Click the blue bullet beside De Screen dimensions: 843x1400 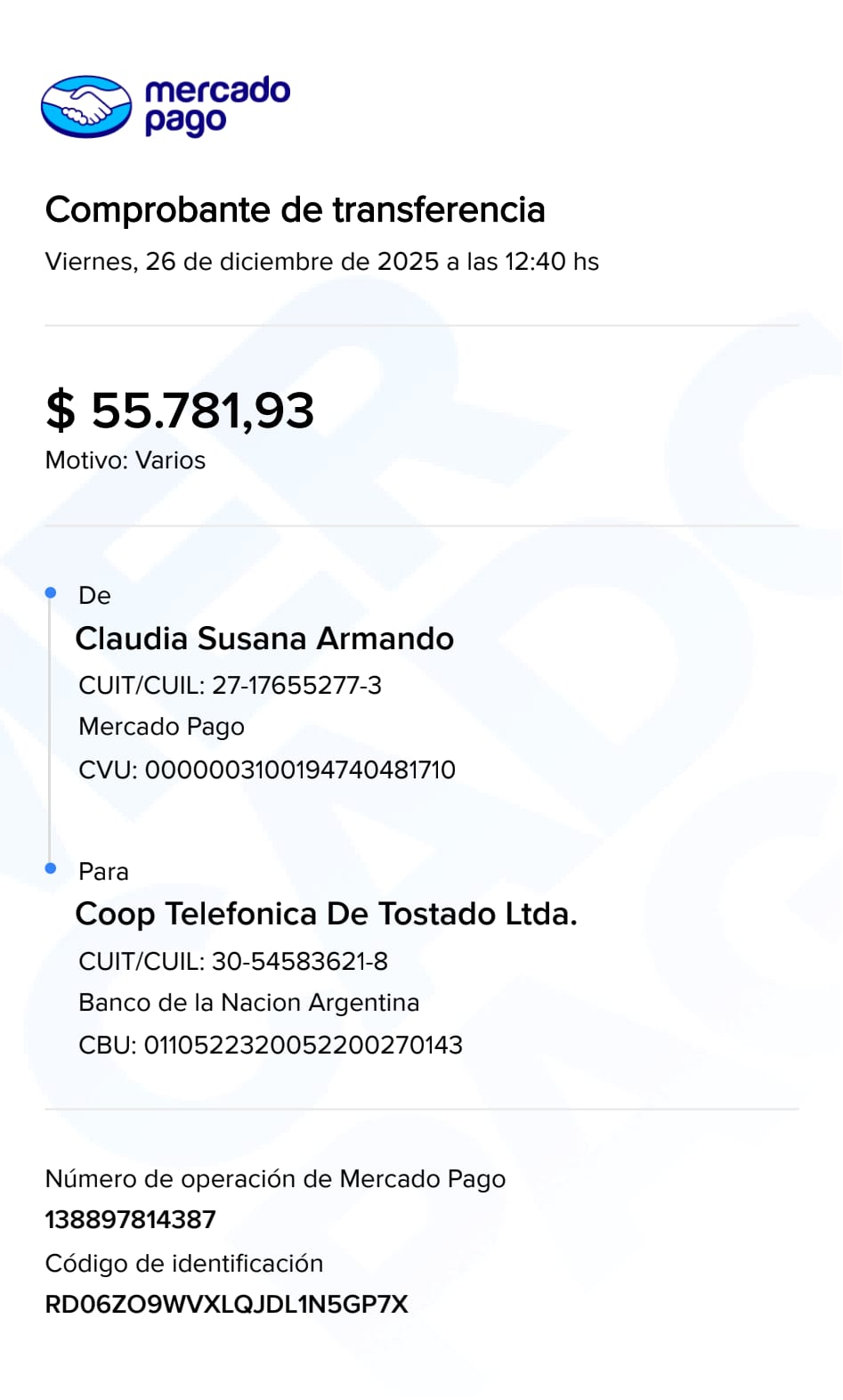51,592
